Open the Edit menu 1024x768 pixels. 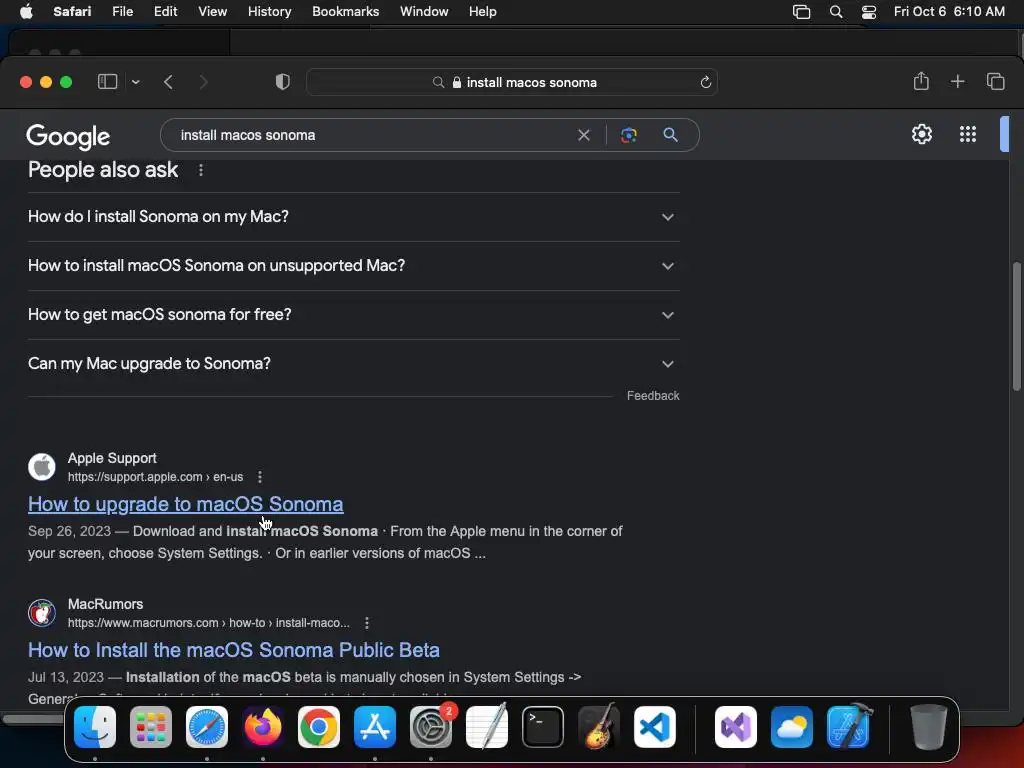pyautogui.click(x=165, y=12)
